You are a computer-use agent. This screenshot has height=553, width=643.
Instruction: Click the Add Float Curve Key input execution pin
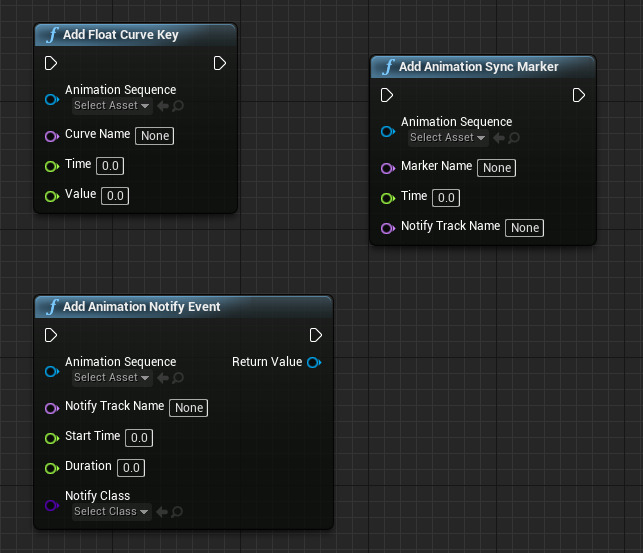51,64
